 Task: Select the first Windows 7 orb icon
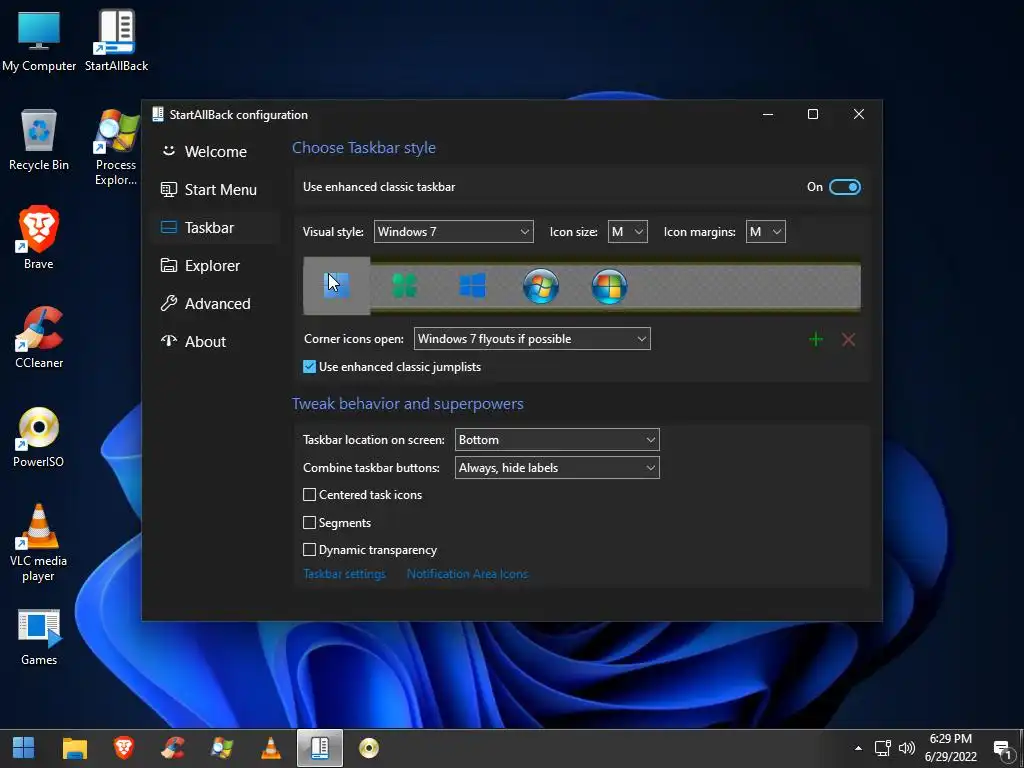[x=541, y=286]
